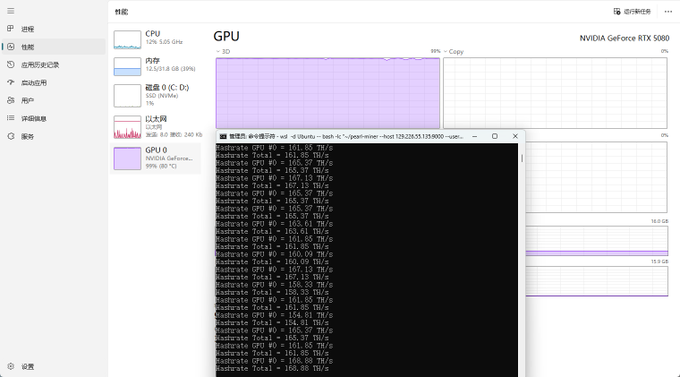Screen dimensions: 680x377
Task: Open the hamburger navigation menu
Action: pyautogui.click(x=11, y=11)
